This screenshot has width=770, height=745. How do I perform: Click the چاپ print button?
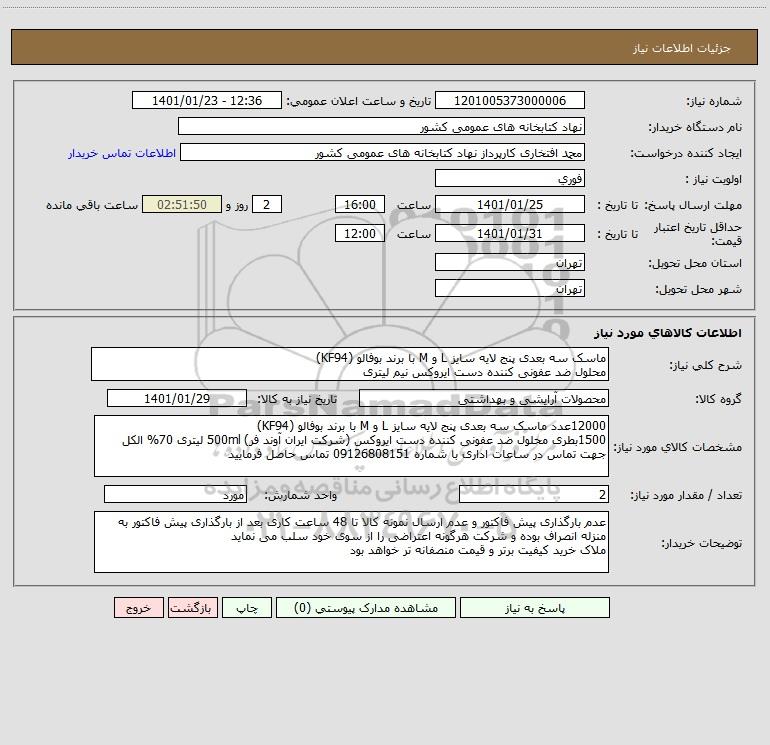pos(247,608)
